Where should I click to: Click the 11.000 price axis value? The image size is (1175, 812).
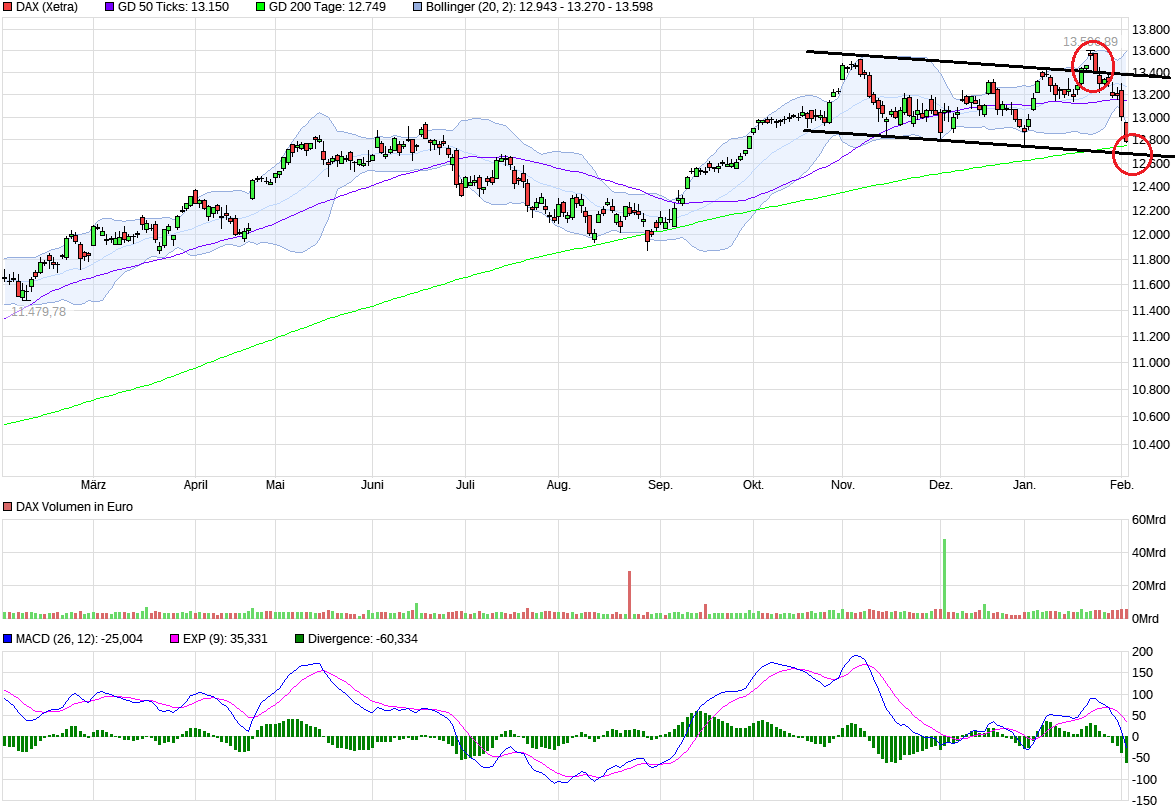1150,363
